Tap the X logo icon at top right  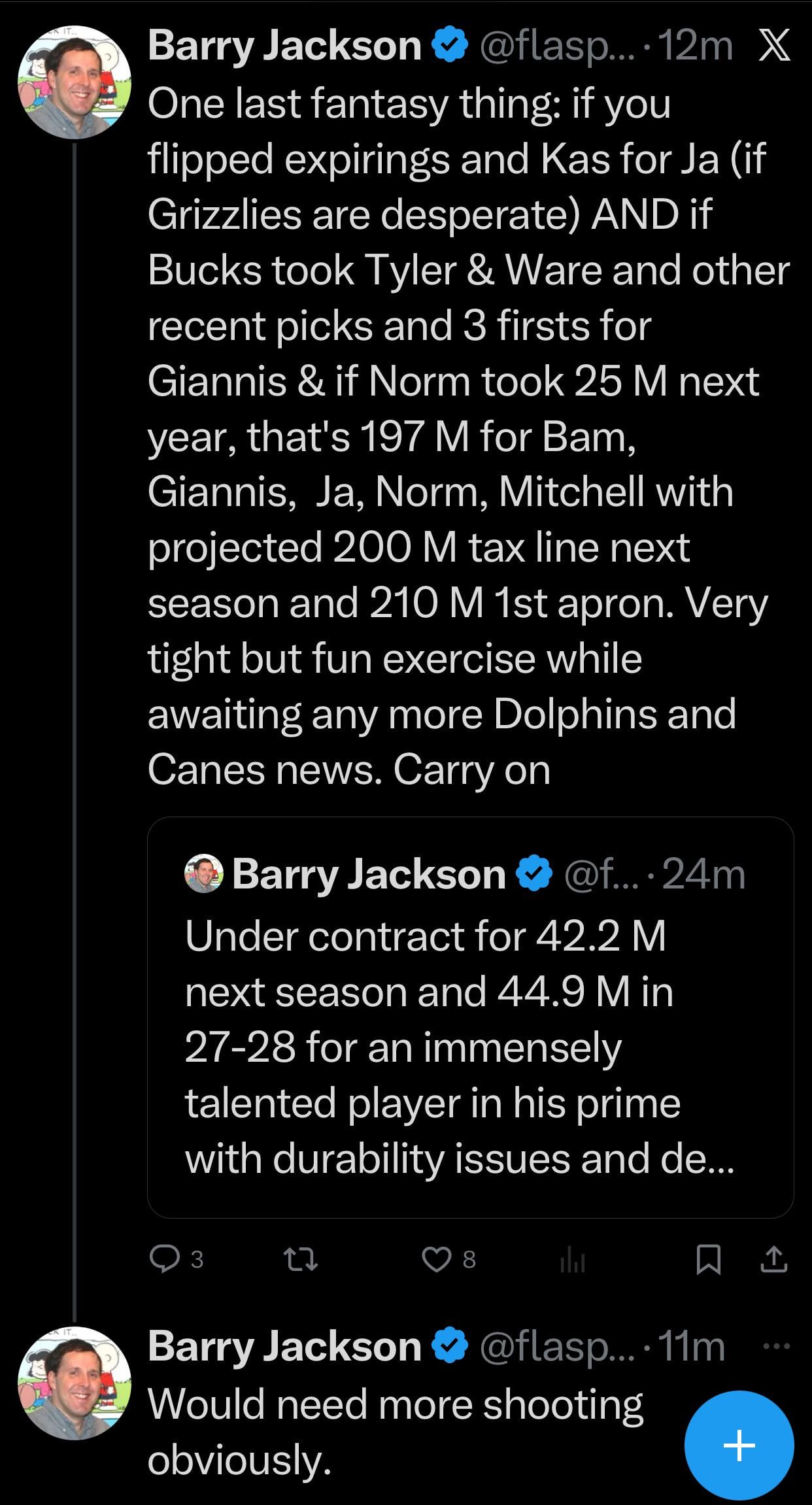coord(775,46)
